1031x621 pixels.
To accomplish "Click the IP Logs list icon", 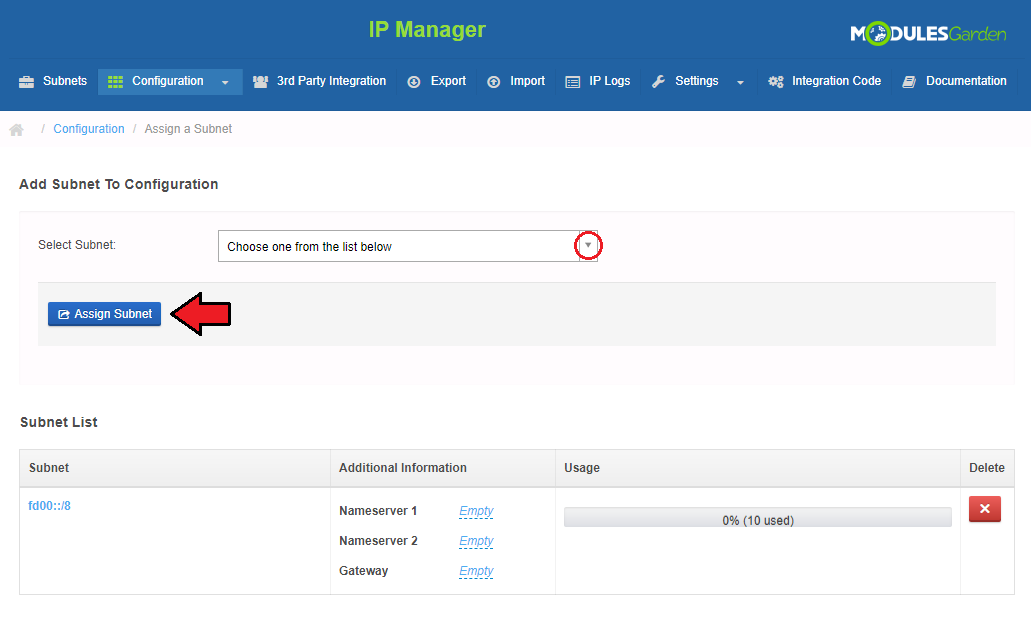I will (x=572, y=82).
